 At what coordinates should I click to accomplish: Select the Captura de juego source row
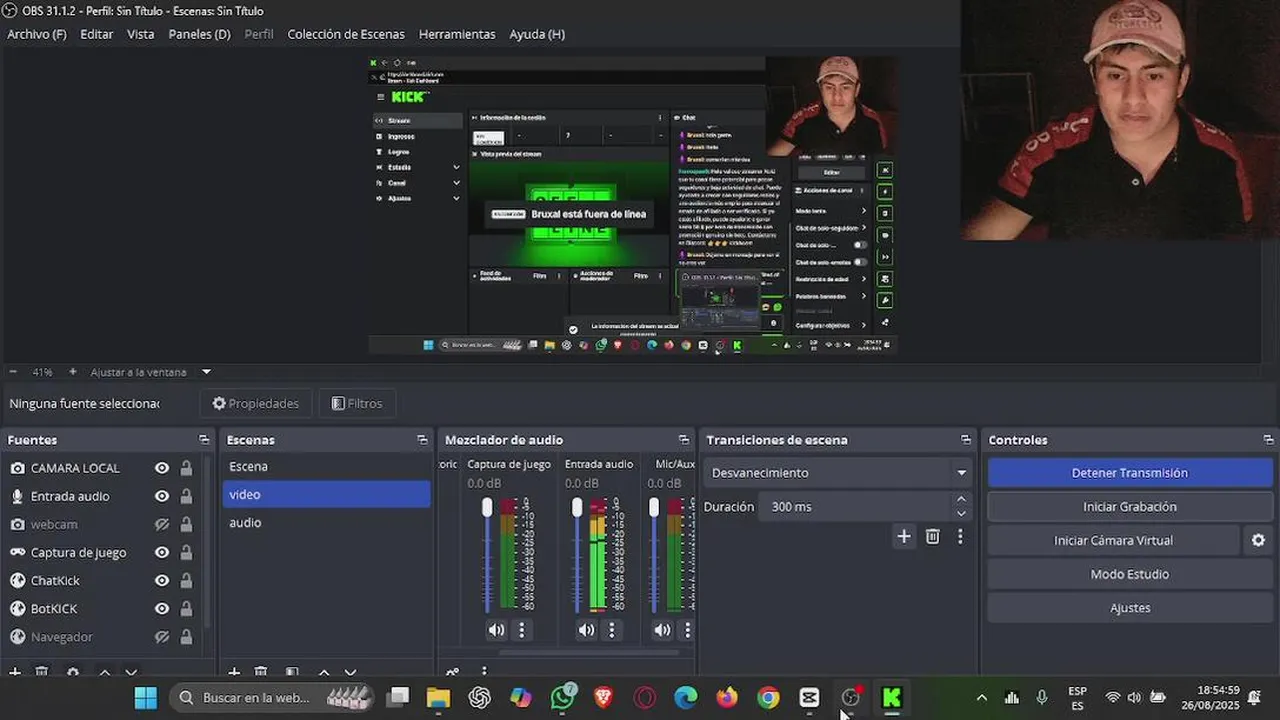[x=100, y=552]
